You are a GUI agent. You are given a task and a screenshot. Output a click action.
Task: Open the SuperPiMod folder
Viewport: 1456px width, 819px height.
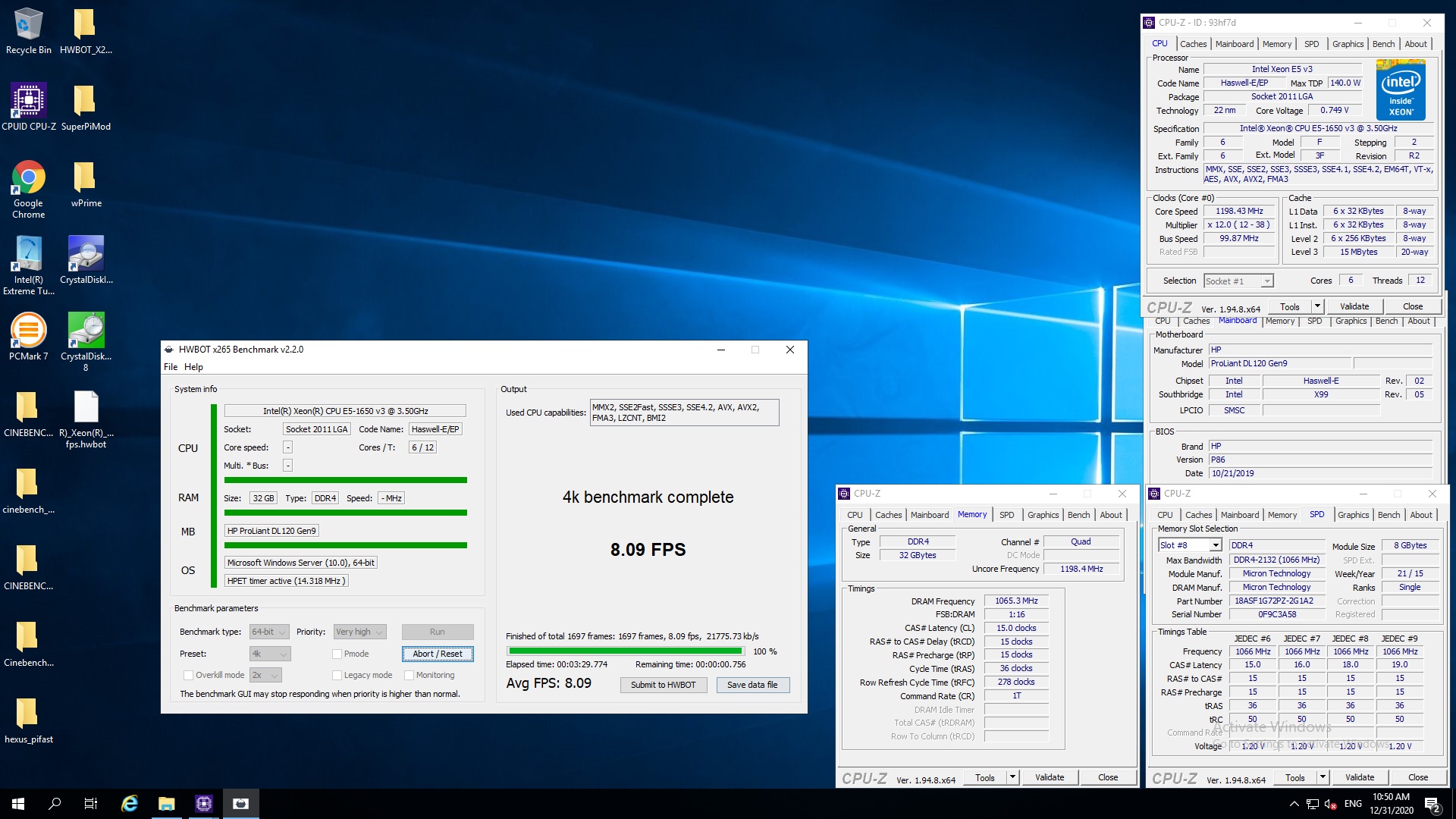click(x=86, y=107)
